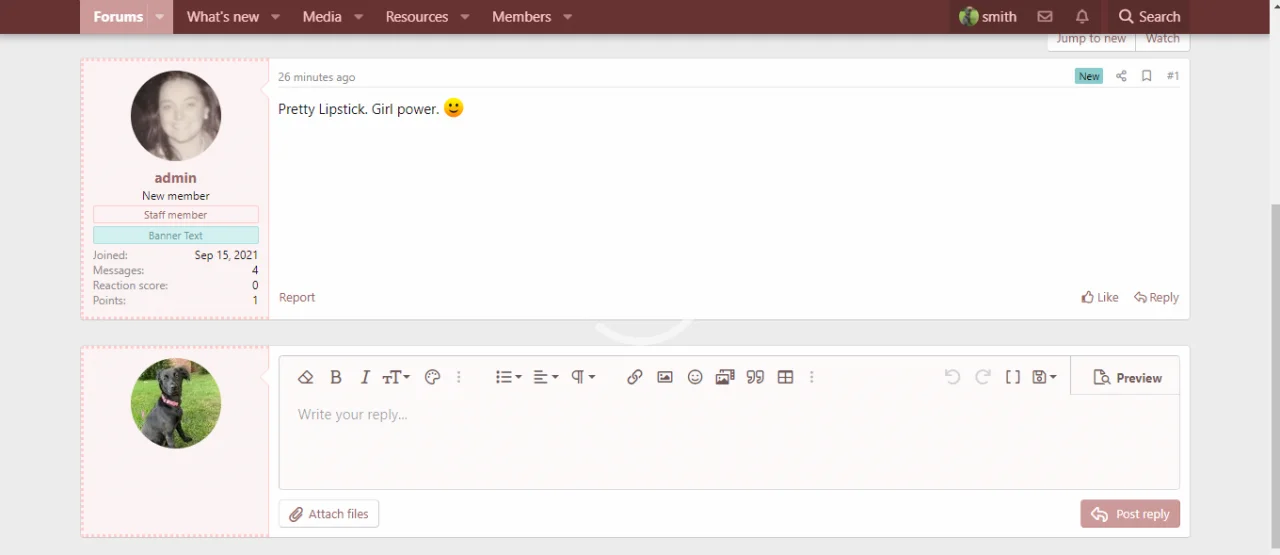Click the Insert link icon

634,377
